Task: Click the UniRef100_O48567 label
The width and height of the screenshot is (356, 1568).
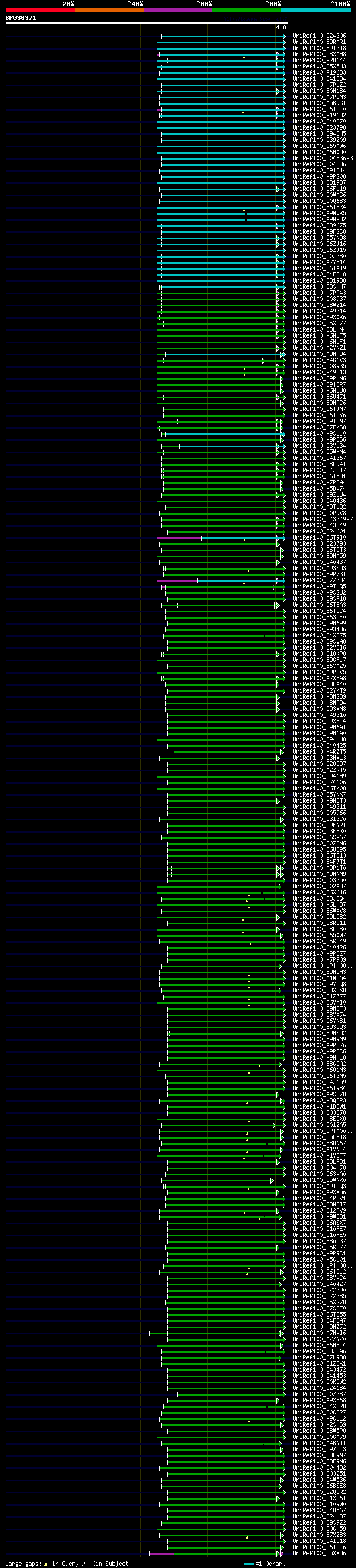Action: point(319,1510)
